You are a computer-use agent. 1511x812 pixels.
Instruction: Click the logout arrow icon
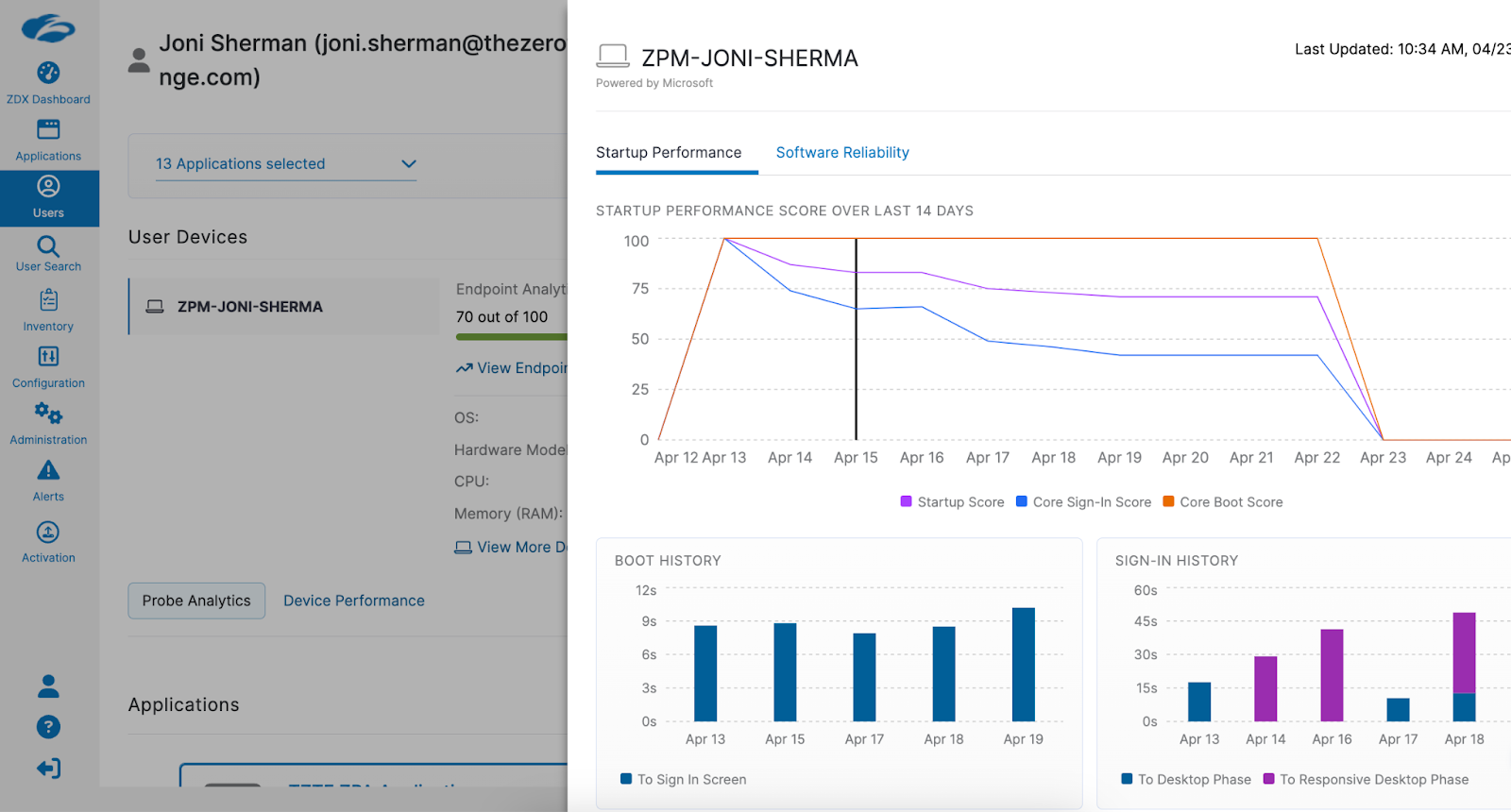coord(48,769)
